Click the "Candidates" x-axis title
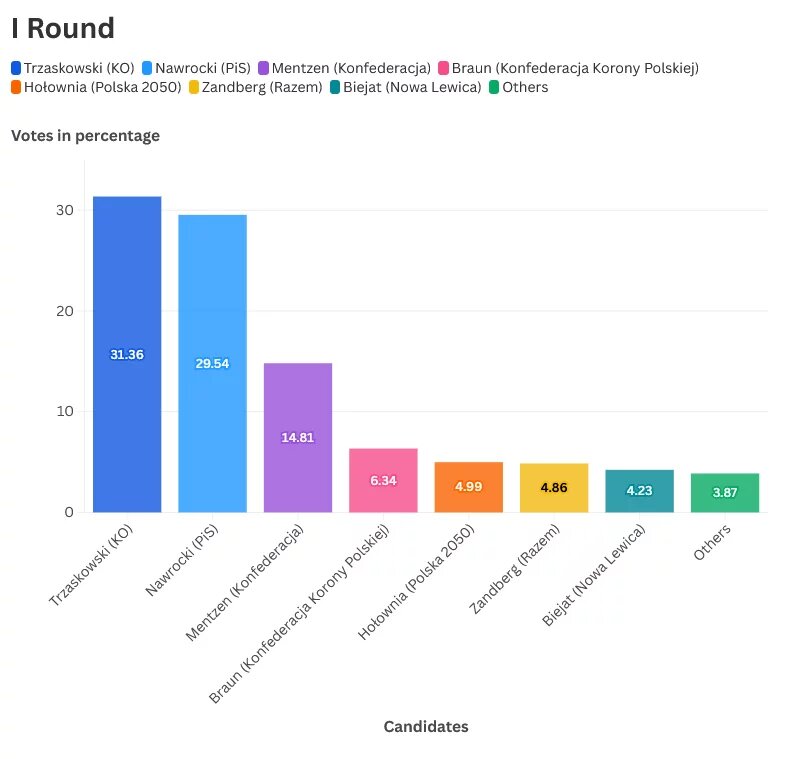Screen dimensions: 794x759 click(426, 727)
